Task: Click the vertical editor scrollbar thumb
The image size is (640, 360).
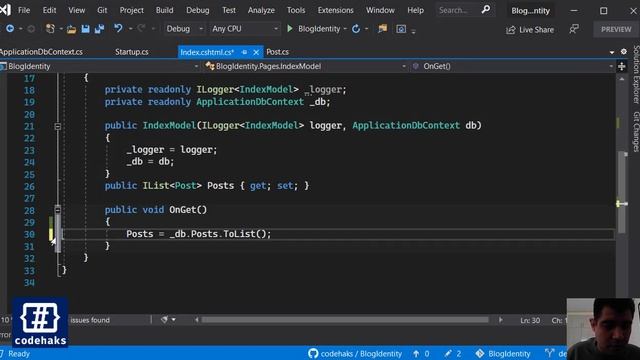Action: [x=622, y=192]
